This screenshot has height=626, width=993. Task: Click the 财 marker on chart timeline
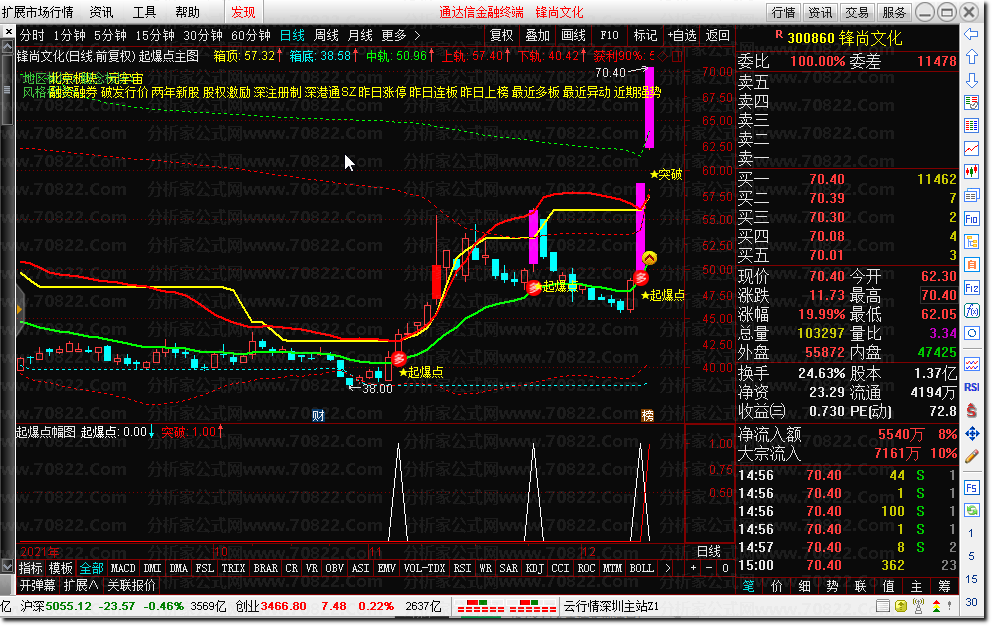(318, 416)
